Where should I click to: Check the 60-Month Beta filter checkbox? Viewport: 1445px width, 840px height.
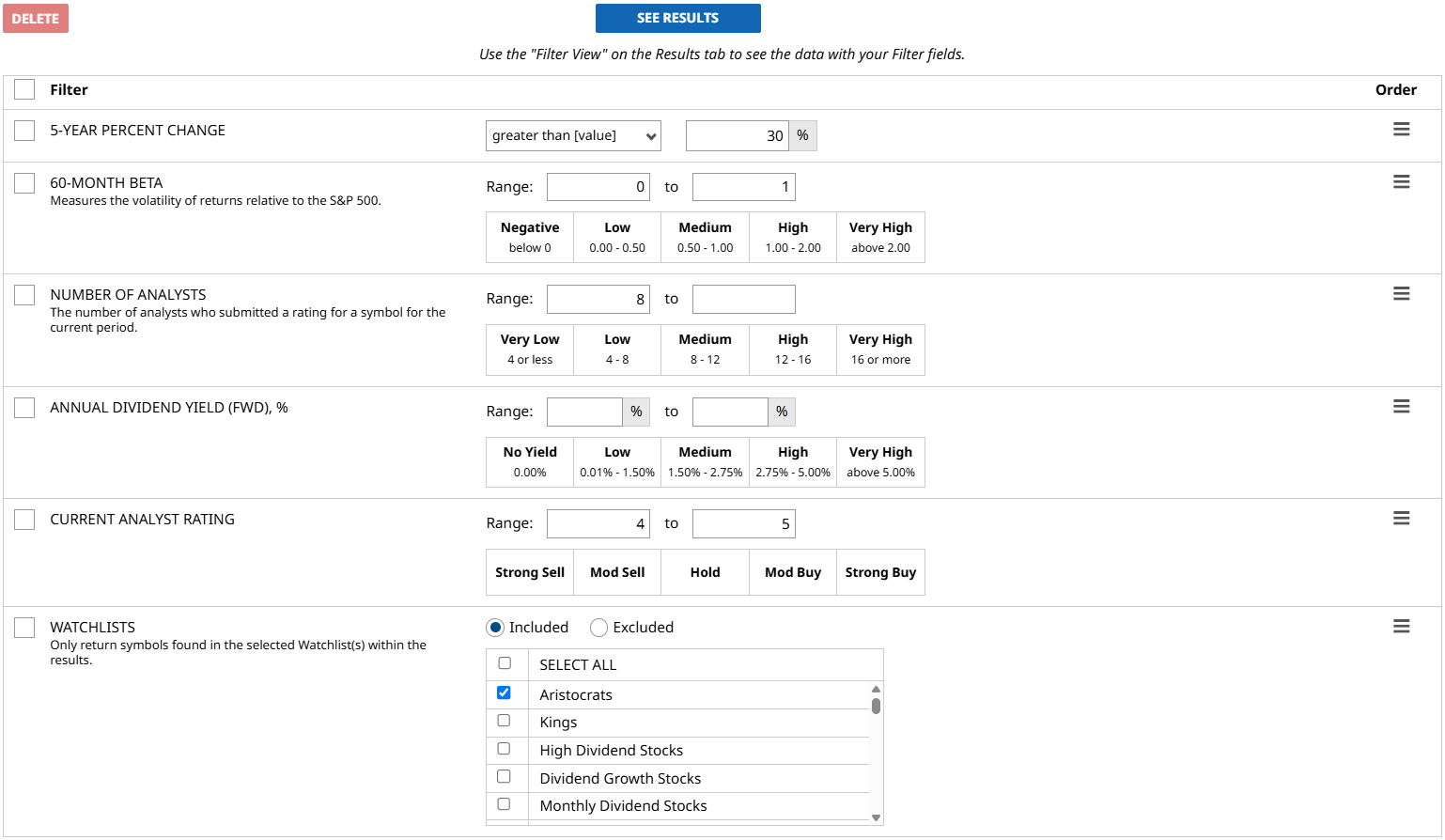pos(24,183)
